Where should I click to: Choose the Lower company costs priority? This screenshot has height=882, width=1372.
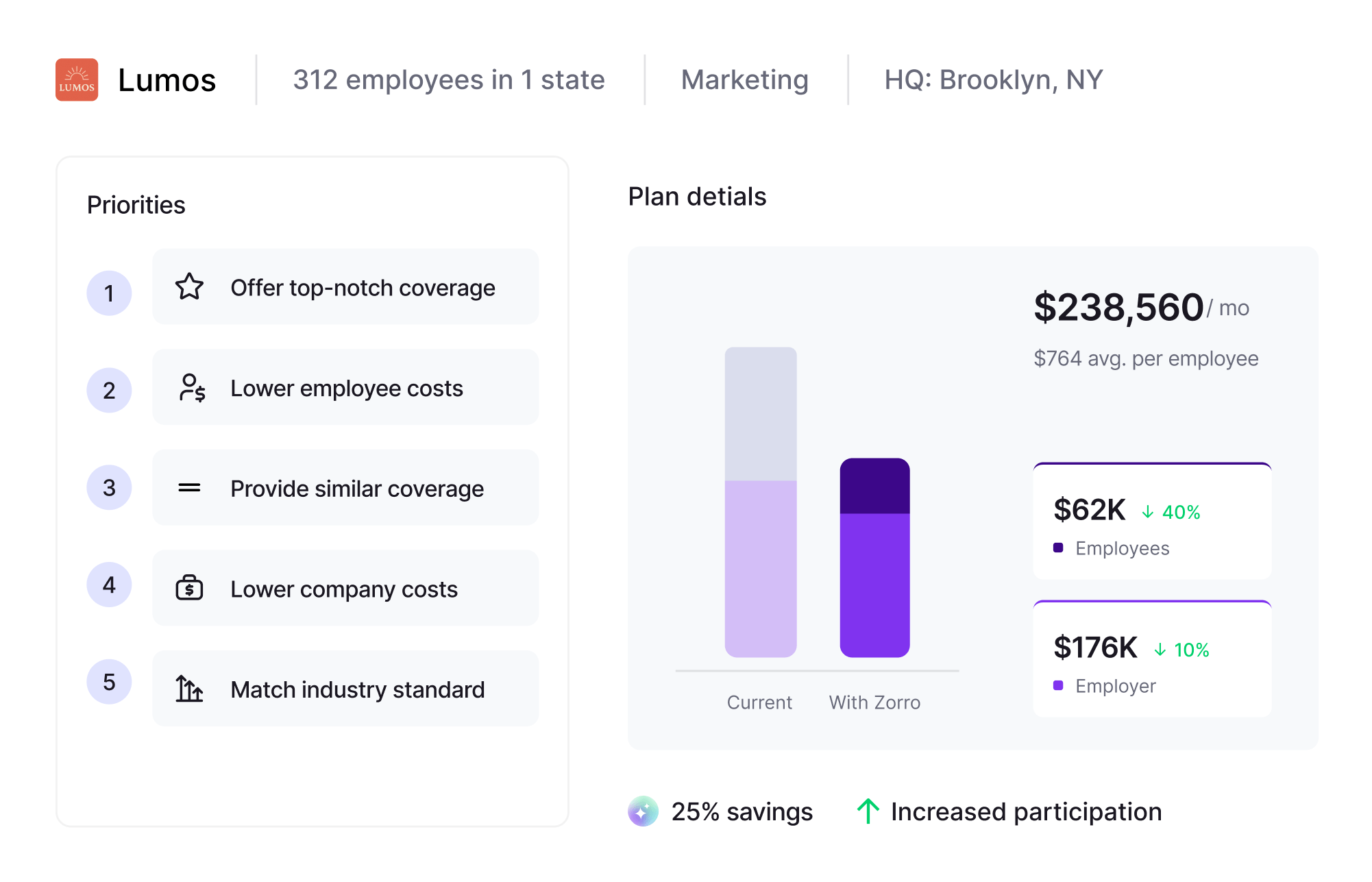[x=345, y=588]
